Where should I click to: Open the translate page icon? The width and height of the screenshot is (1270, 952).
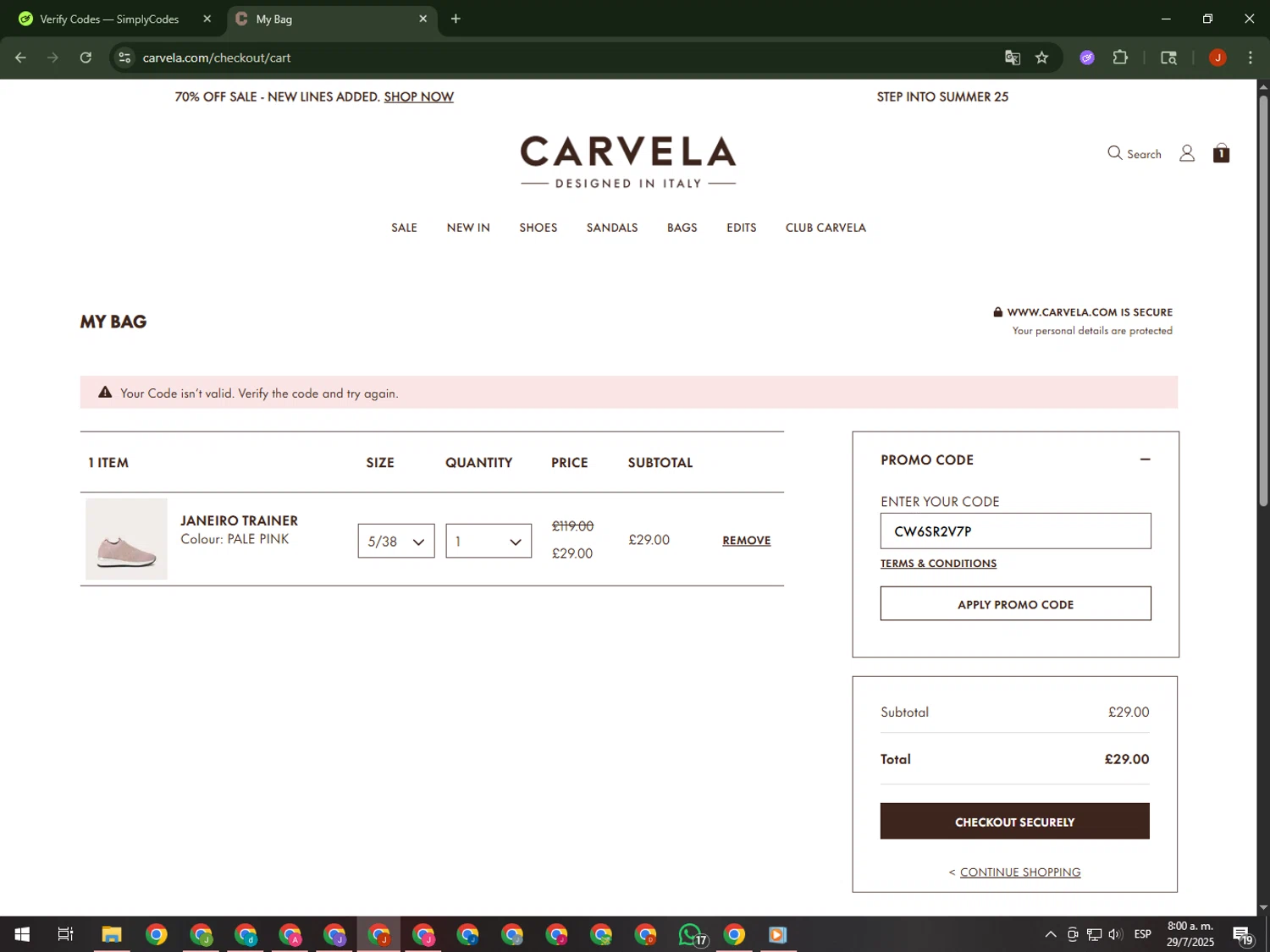pos(1012,58)
